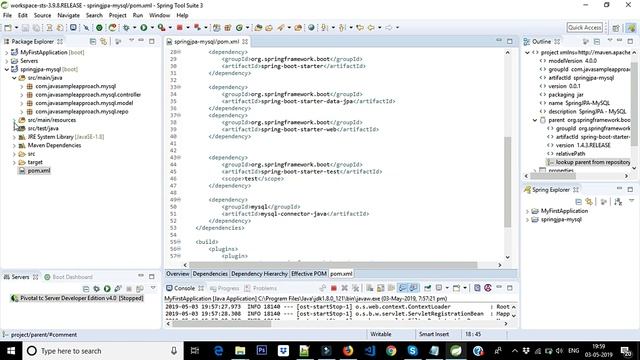Viewport: 640px width, 360px height.
Task: Switch to the Effective POM tab
Action: tap(309, 274)
